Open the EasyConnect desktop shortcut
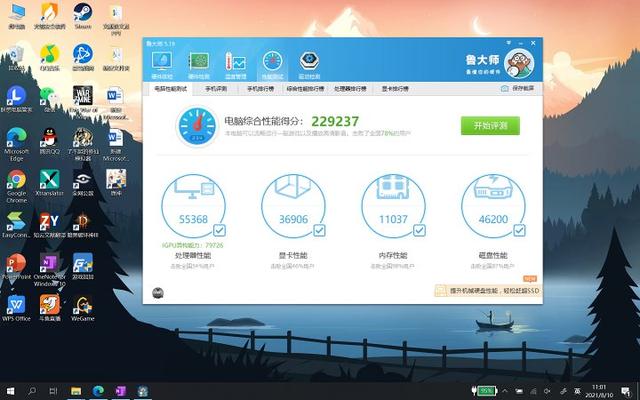640x400 pixels. coord(16,224)
